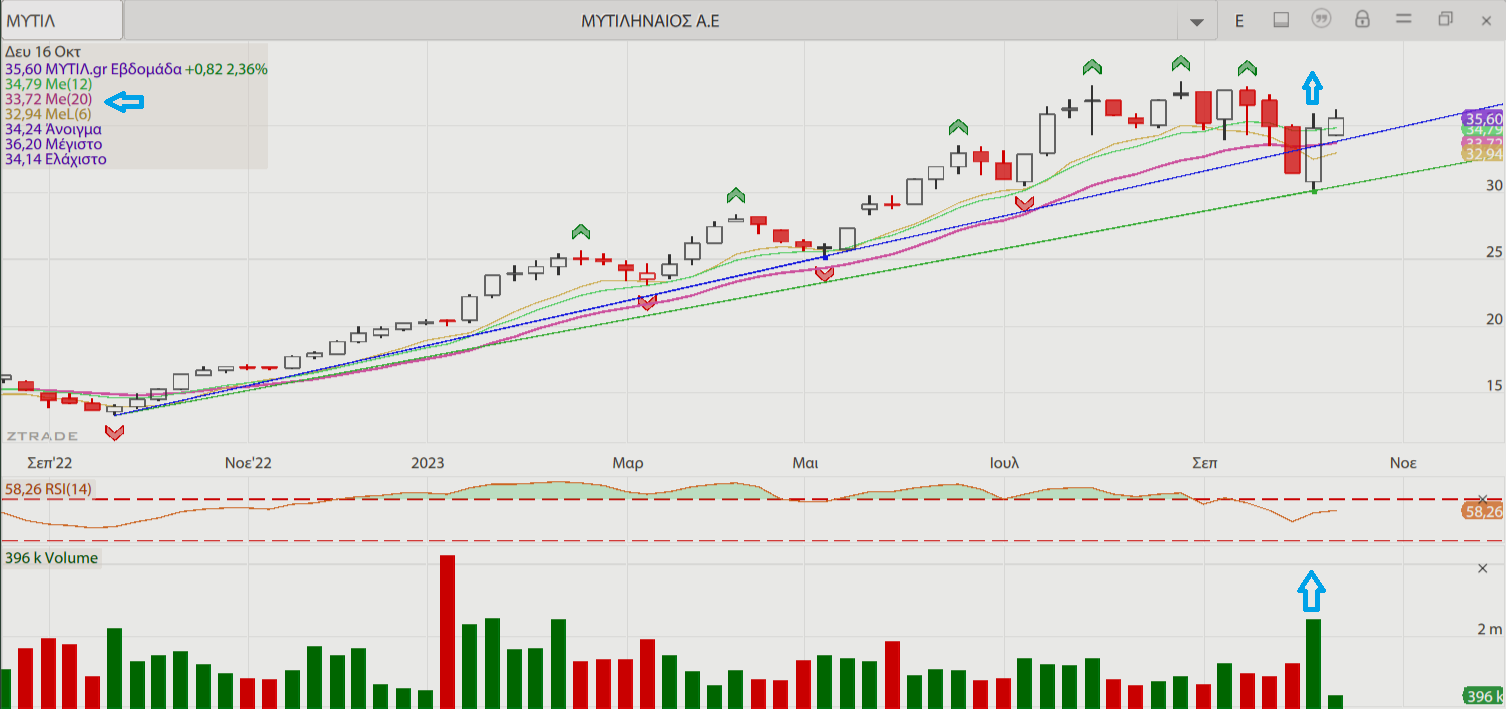
Task: Click the 36,20 Μέγιστο legend row
Action: point(53,144)
